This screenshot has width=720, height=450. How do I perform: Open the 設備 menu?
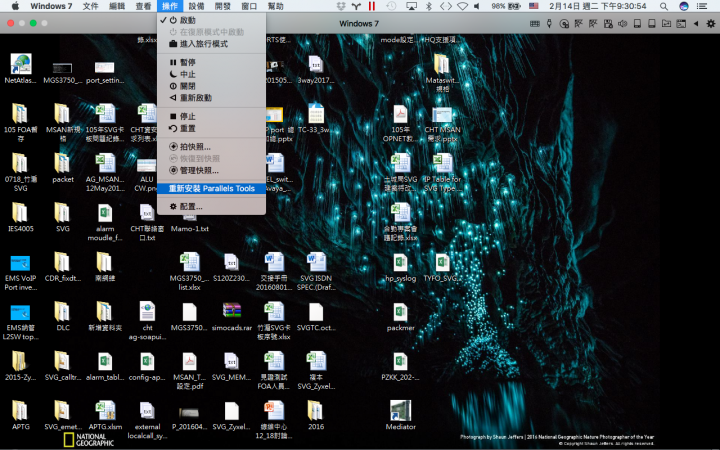pos(196,6)
